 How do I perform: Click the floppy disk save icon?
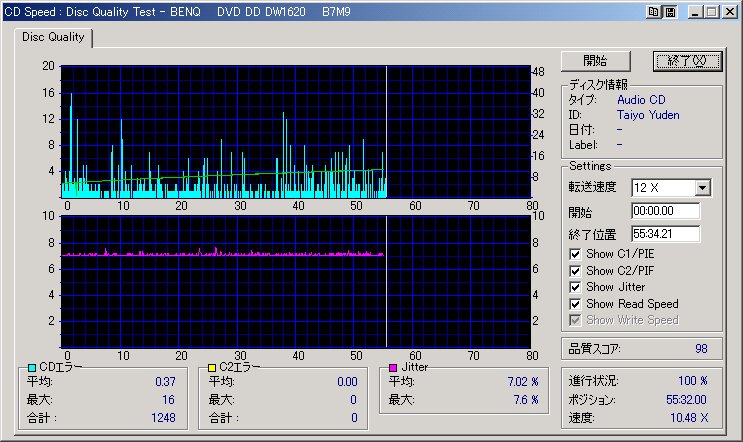tap(670, 12)
